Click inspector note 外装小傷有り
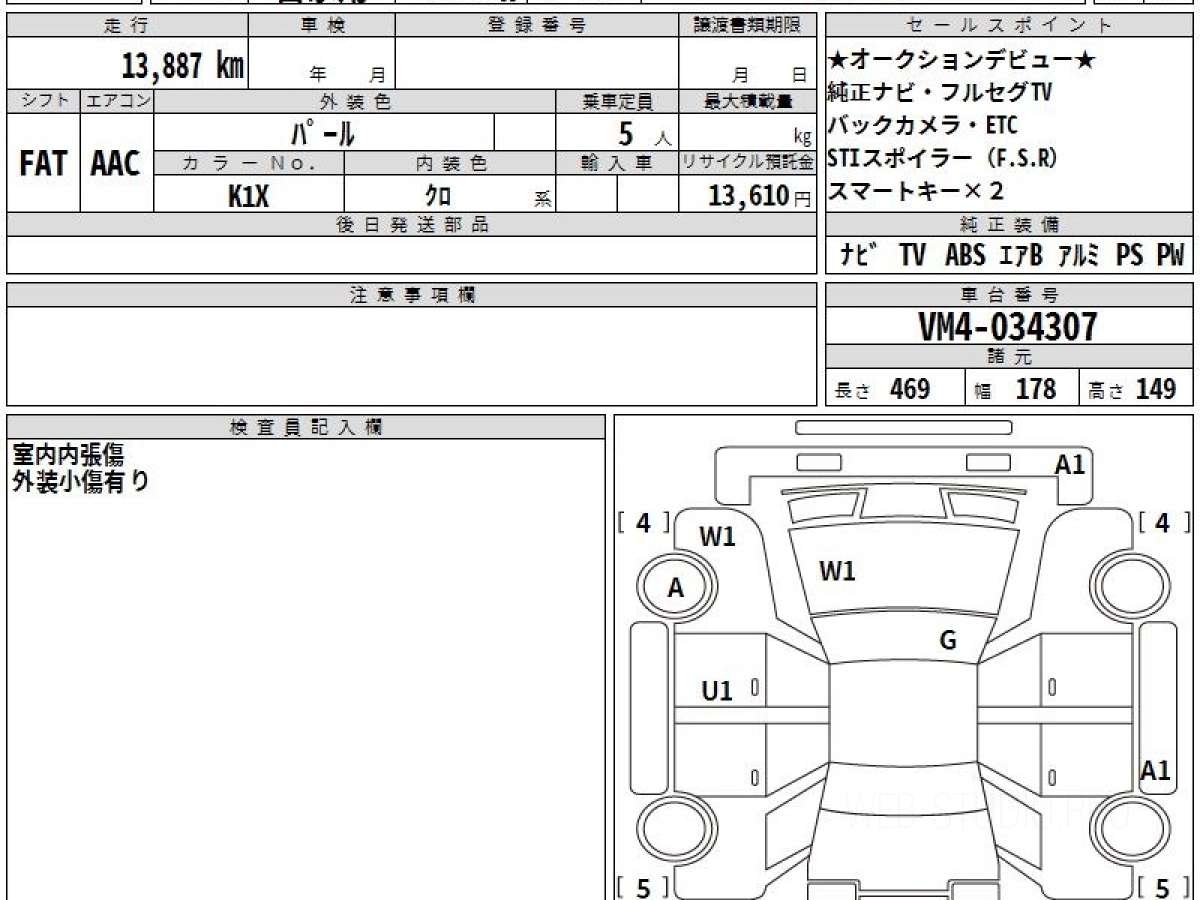This screenshot has height=900, width=1200. pyautogui.click(x=81, y=481)
